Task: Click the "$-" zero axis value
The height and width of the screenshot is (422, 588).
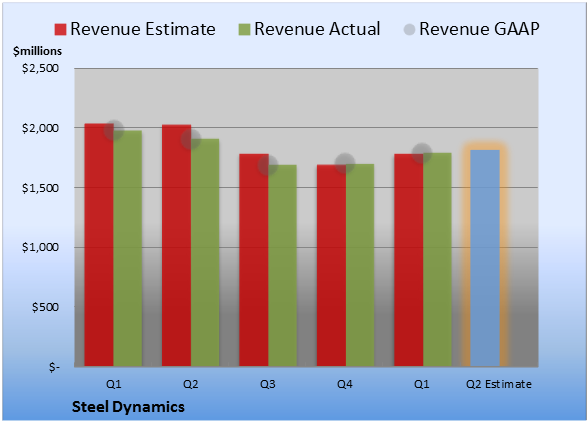Action: coord(54,367)
